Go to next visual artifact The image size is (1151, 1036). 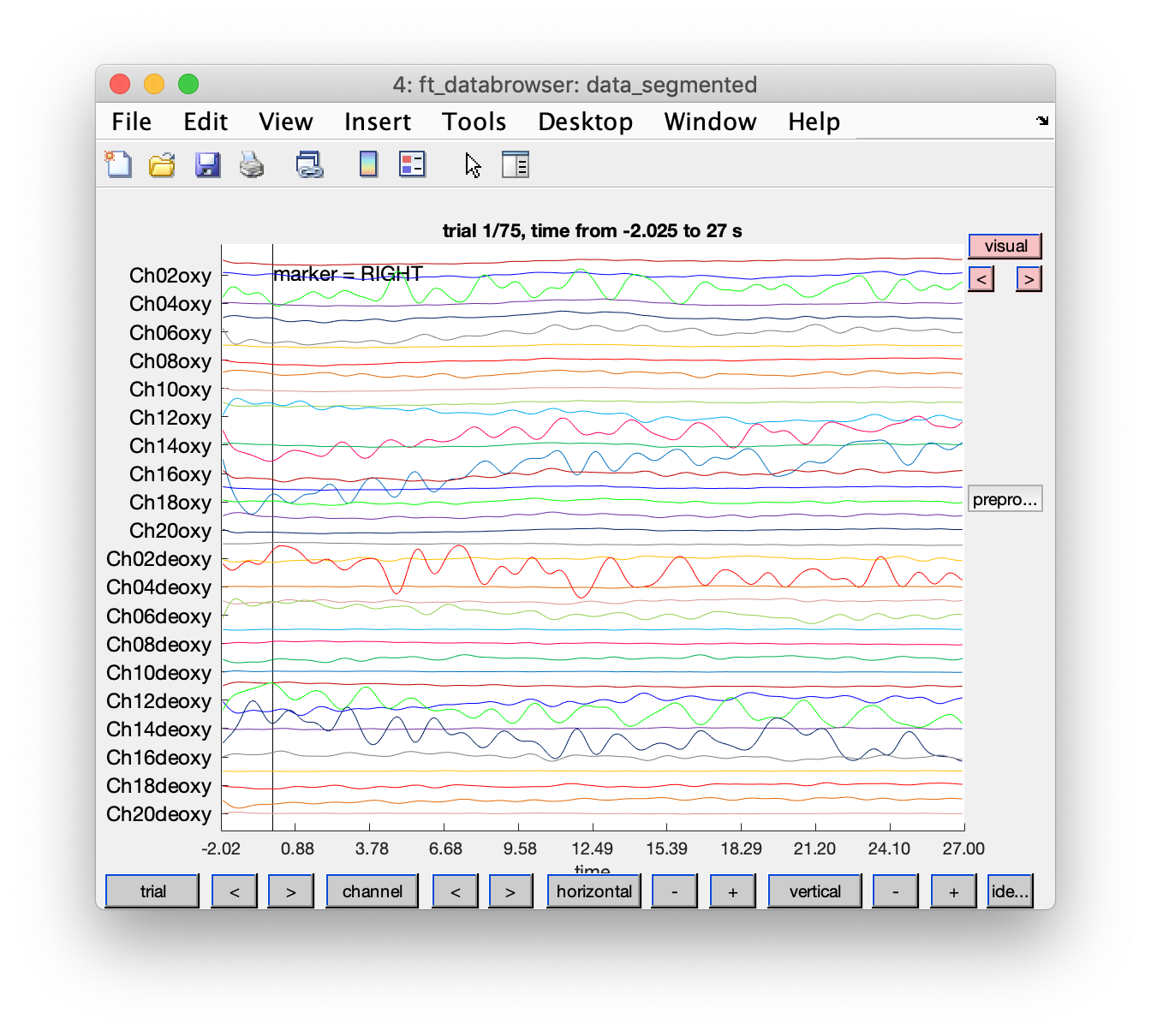click(1029, 279)
